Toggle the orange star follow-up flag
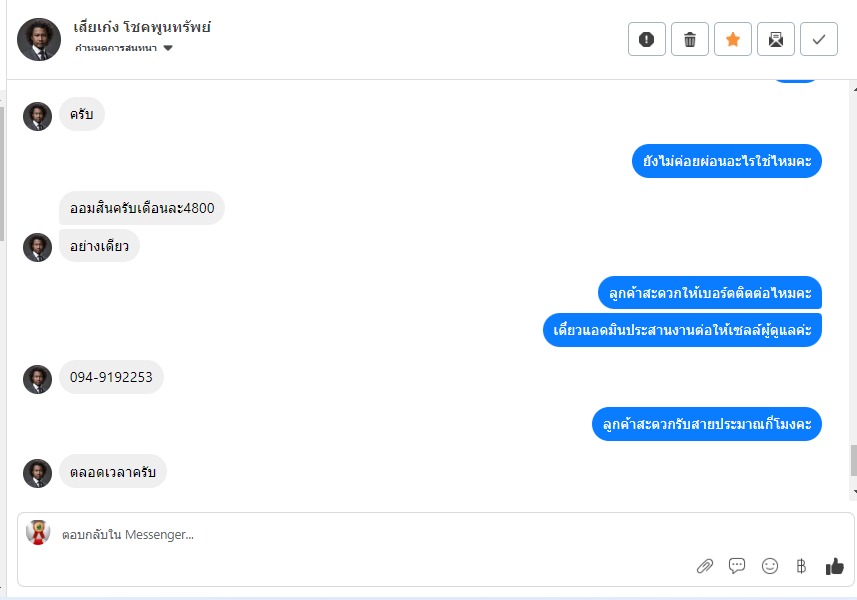The width and height of the screenshot is (857, 600). pyautogui.click(x=733, y=39)
